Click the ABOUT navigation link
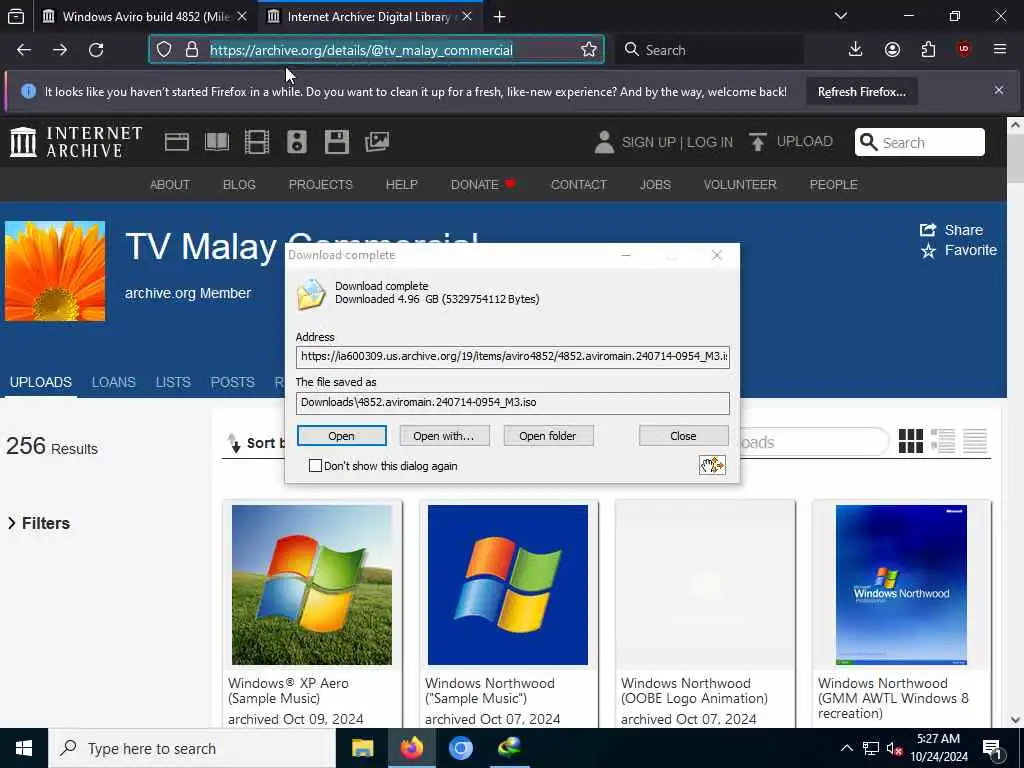 pos(170,185)
